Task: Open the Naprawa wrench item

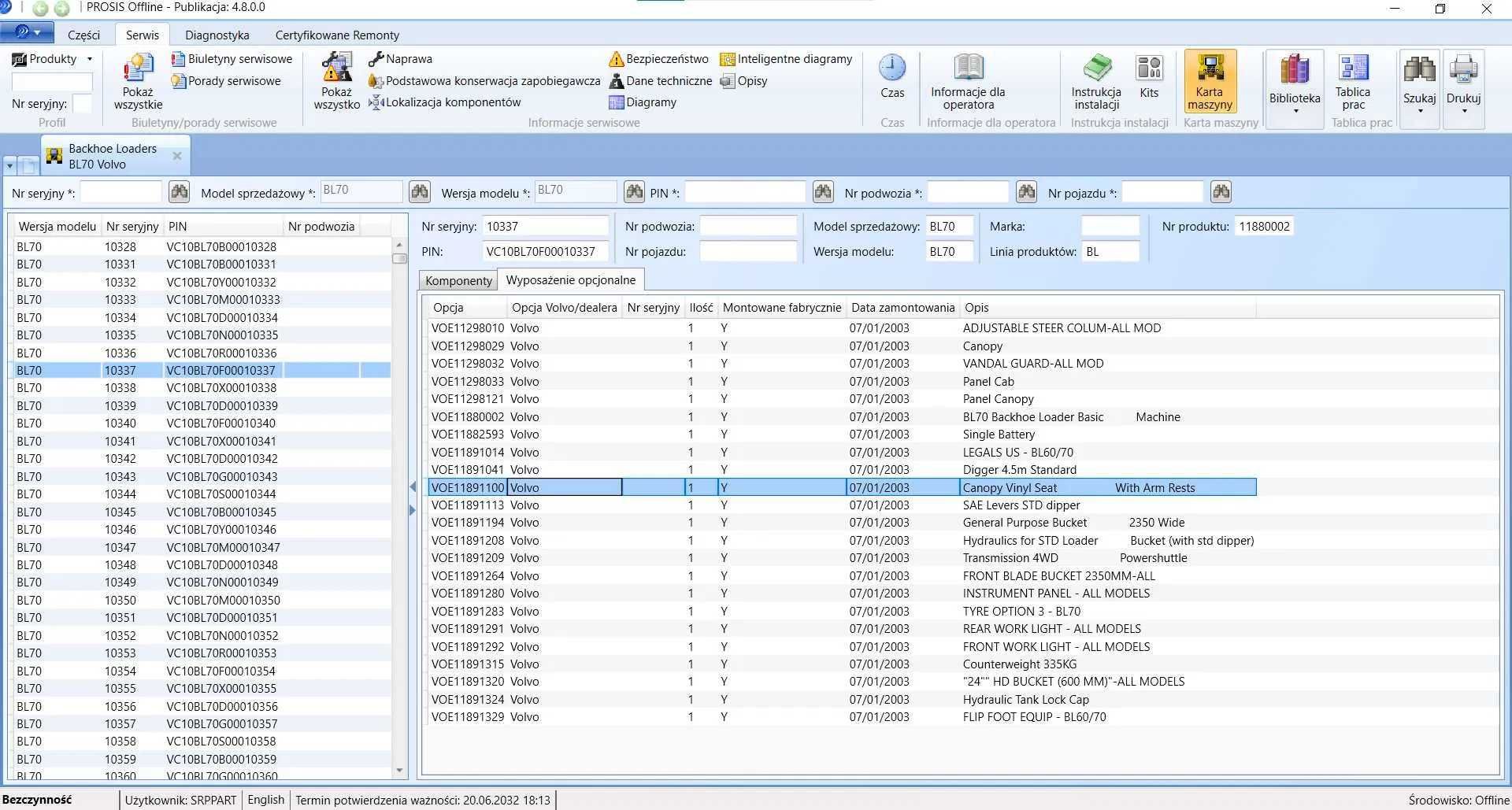Action: point(400,59)
